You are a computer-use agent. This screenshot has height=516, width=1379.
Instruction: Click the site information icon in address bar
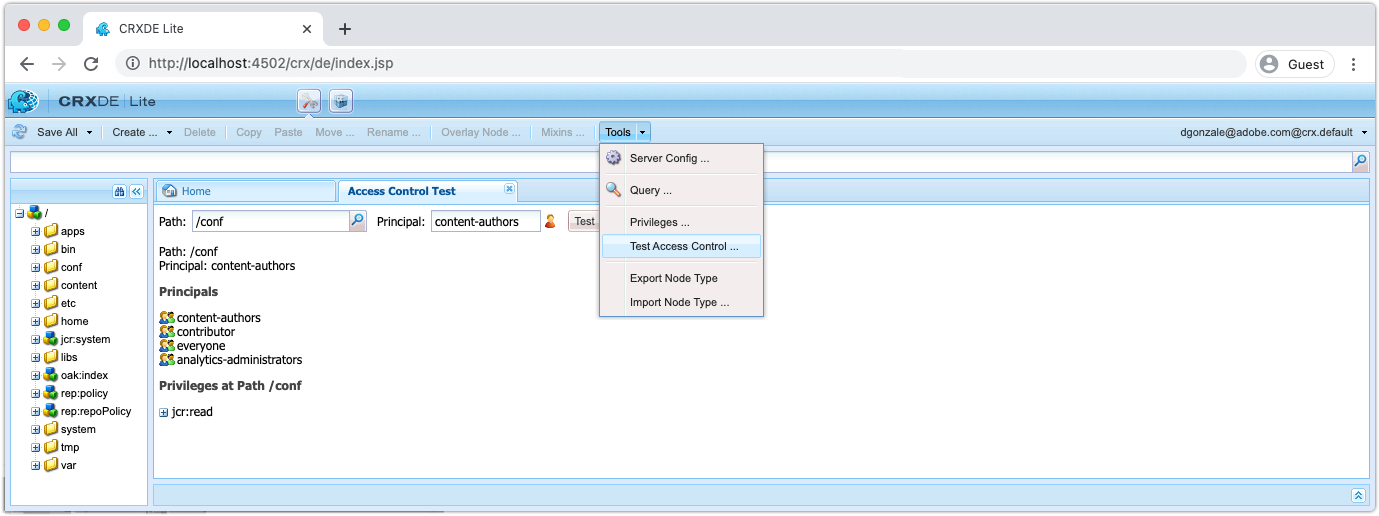[132, 64]
